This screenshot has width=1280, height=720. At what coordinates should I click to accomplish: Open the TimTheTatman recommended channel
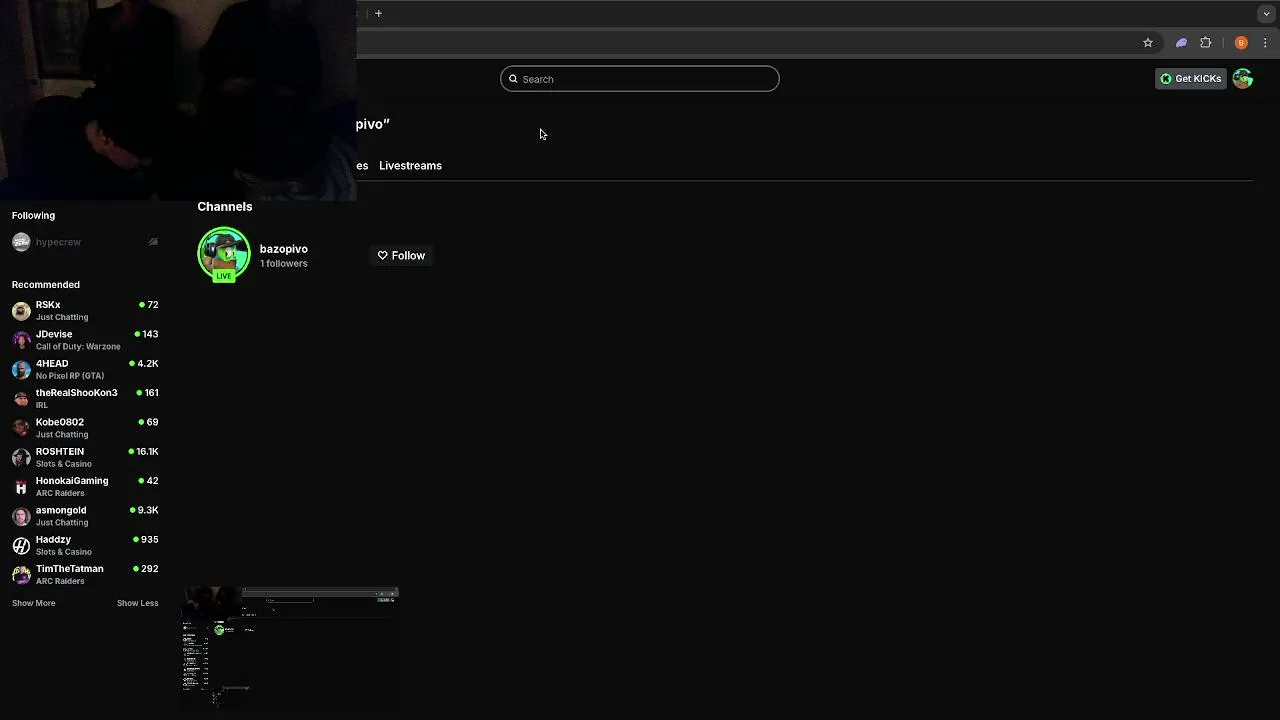[x=85, y=574]
